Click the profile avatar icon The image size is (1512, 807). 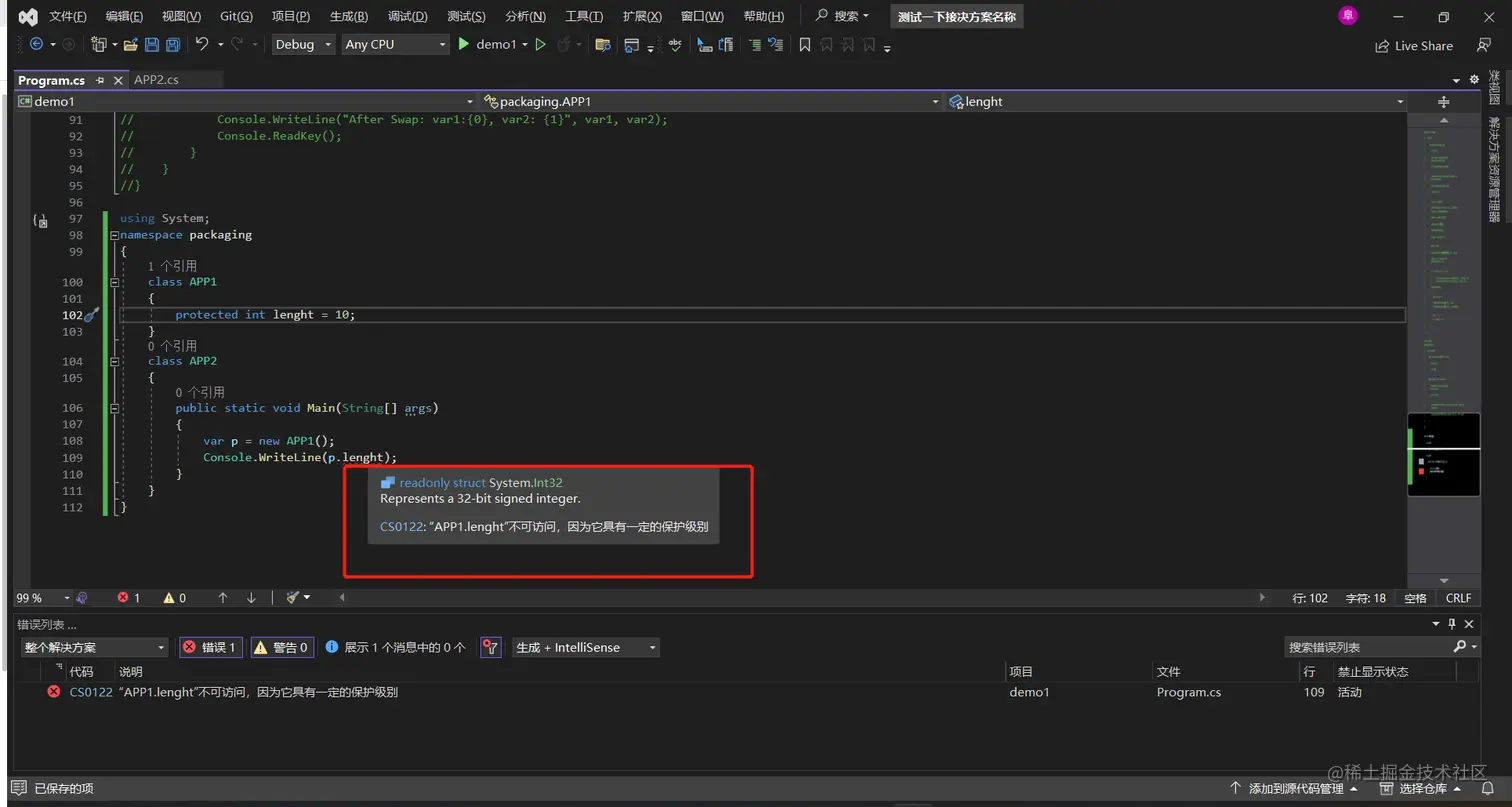(1348, 16)
